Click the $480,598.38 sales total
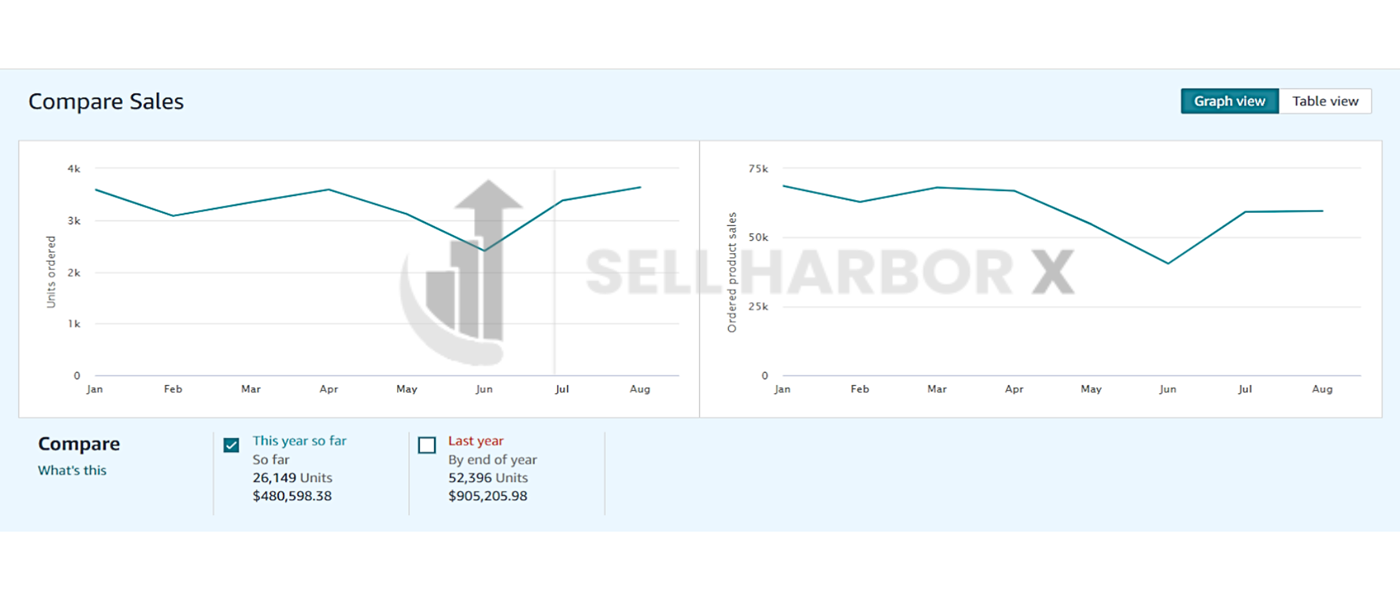This screenshot has width=1400, height=600. tap(292, 495)
